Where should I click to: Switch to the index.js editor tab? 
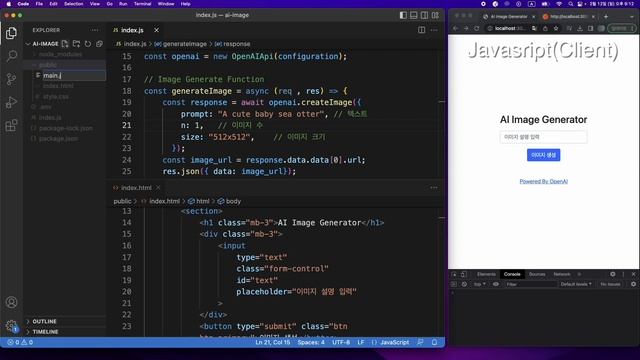coord(132,30)
